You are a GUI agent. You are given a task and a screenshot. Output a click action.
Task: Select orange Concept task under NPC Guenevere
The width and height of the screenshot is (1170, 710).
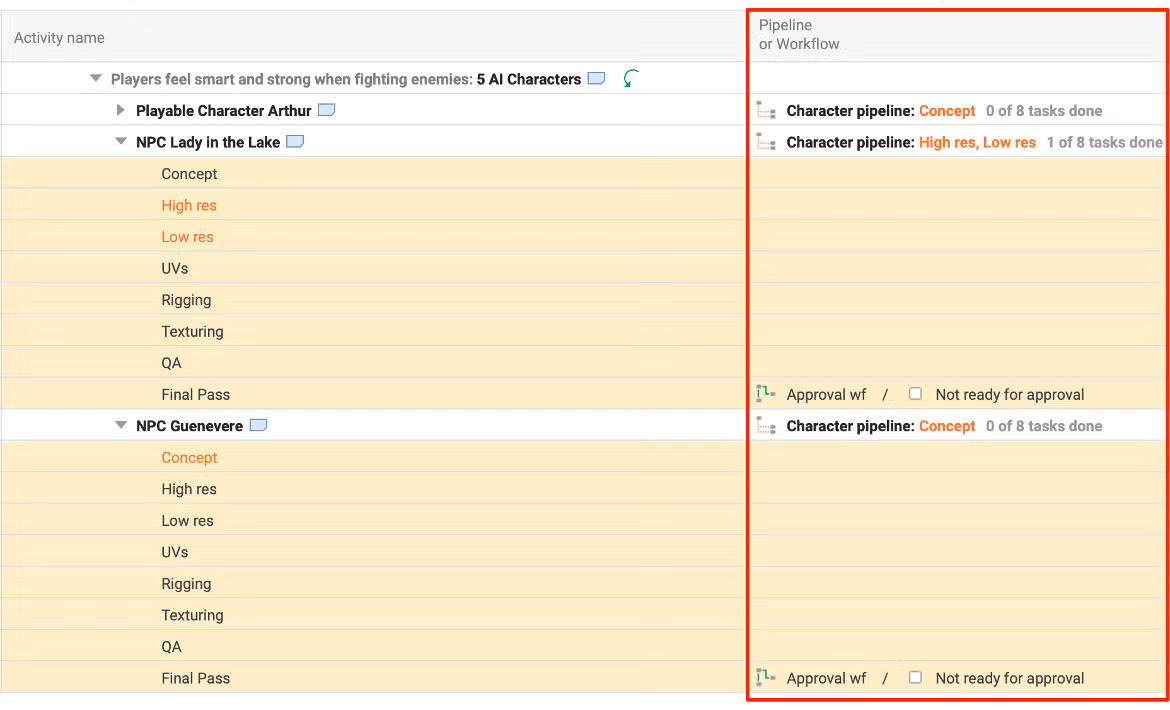190,458
